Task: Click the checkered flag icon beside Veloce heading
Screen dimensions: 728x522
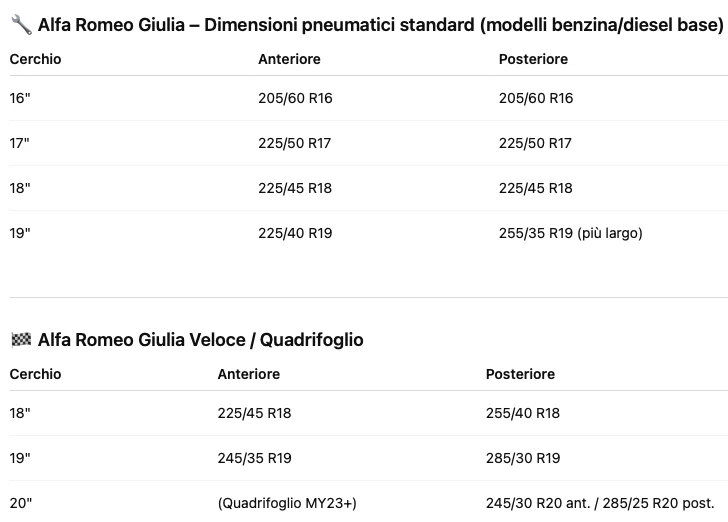Action: (20, 340)
